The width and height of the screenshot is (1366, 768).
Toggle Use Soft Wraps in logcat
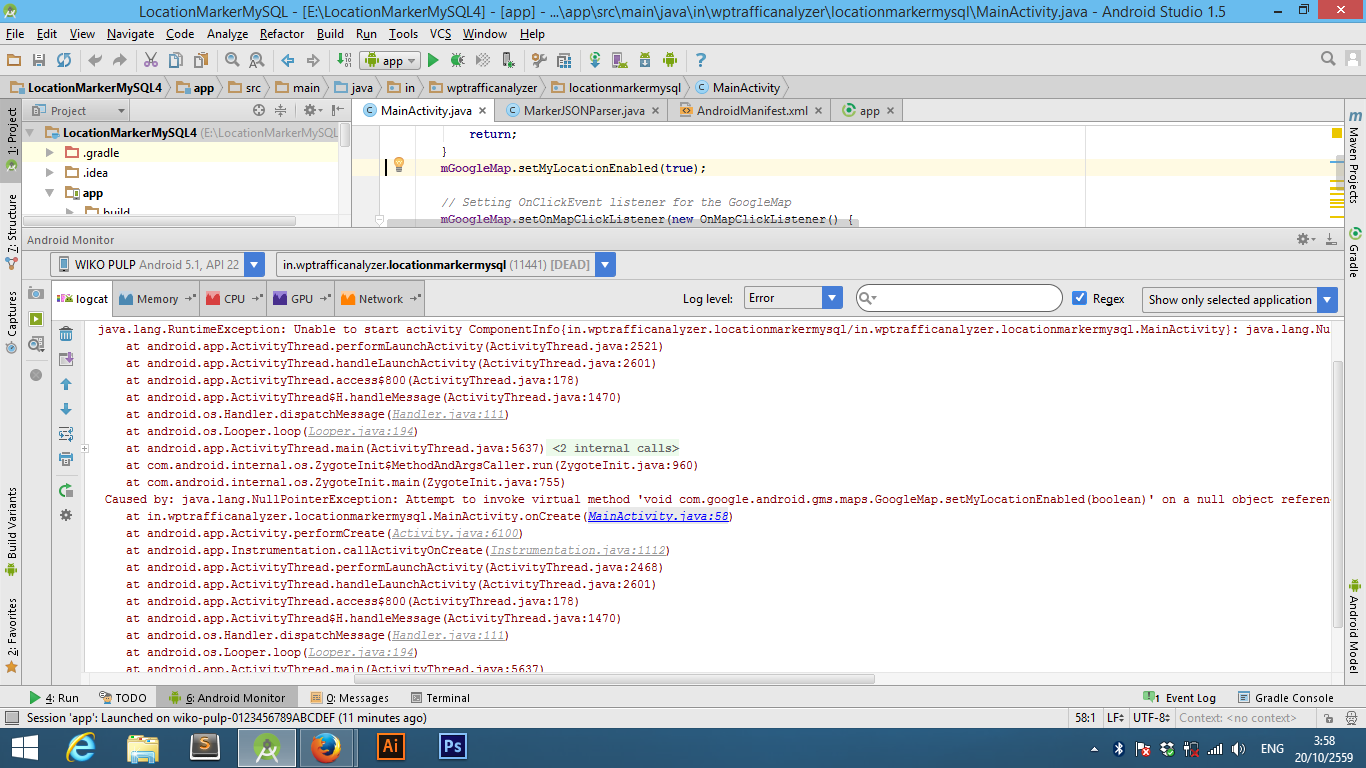[66, 434]
